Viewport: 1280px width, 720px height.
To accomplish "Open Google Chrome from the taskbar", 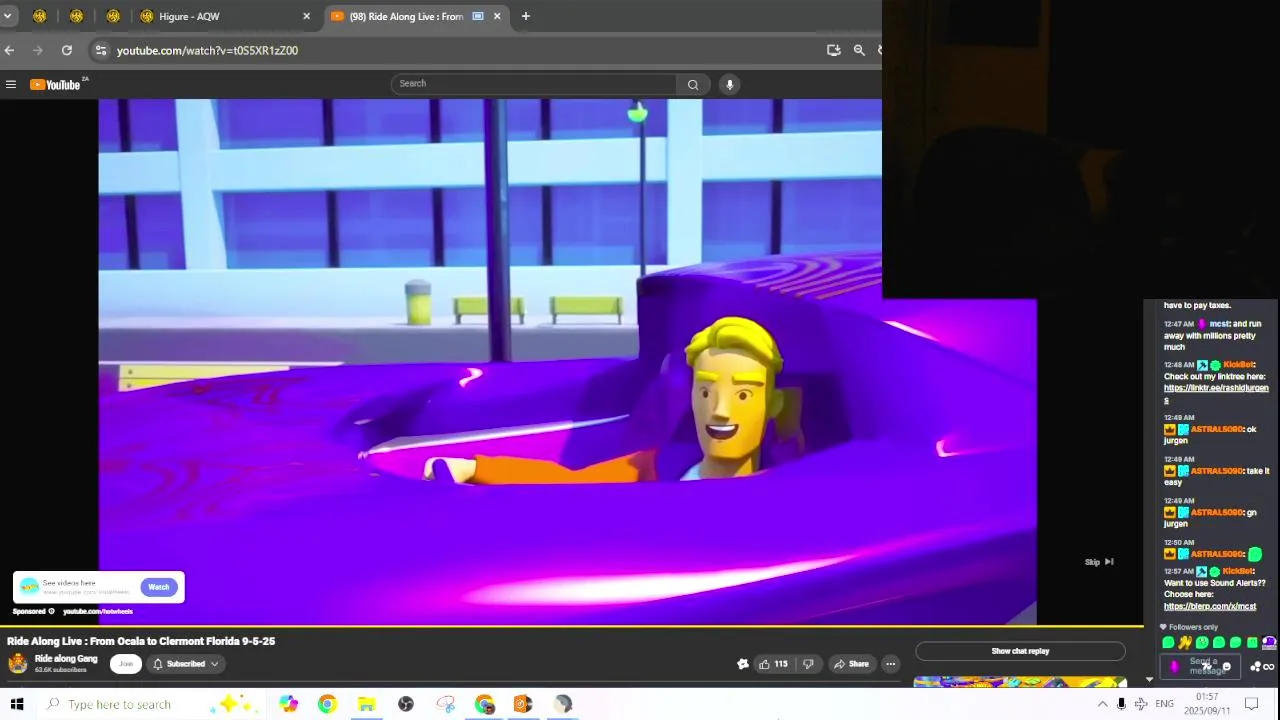I will (327, 704).
